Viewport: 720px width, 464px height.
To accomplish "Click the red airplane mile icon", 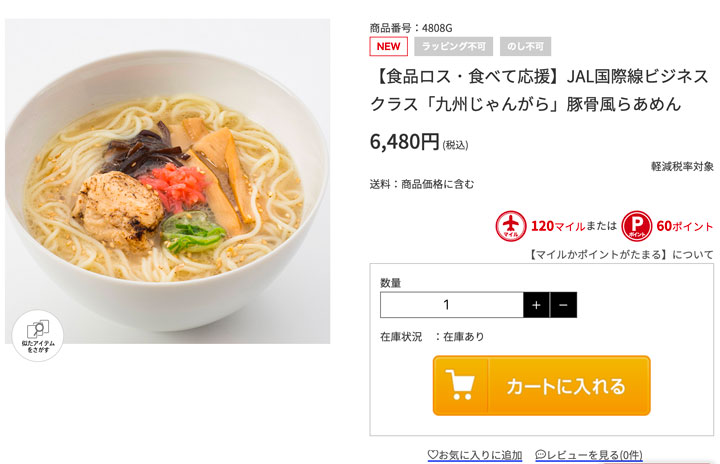I will pyautogui.click(x=511, y=226).
